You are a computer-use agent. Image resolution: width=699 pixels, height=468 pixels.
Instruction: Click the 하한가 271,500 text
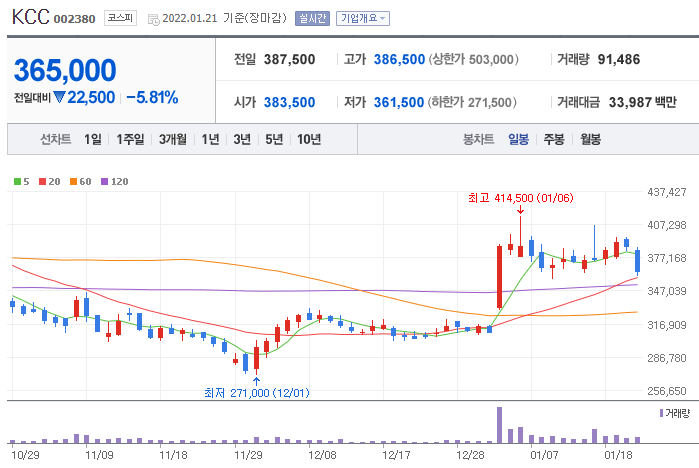coord(472,103)
